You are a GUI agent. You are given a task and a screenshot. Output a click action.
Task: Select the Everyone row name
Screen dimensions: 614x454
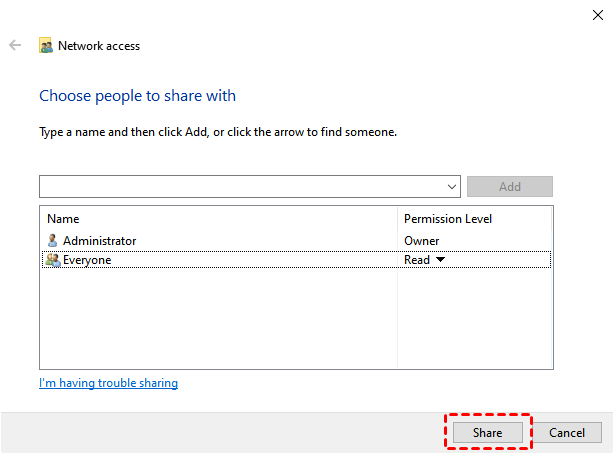click(87, 260)
